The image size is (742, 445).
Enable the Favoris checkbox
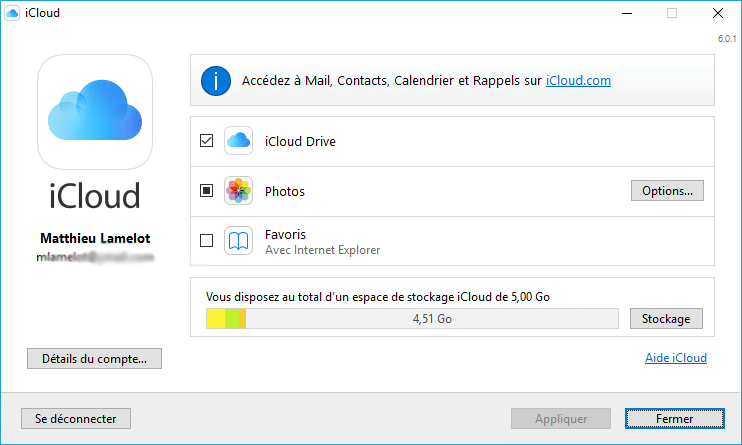(206, 240)
